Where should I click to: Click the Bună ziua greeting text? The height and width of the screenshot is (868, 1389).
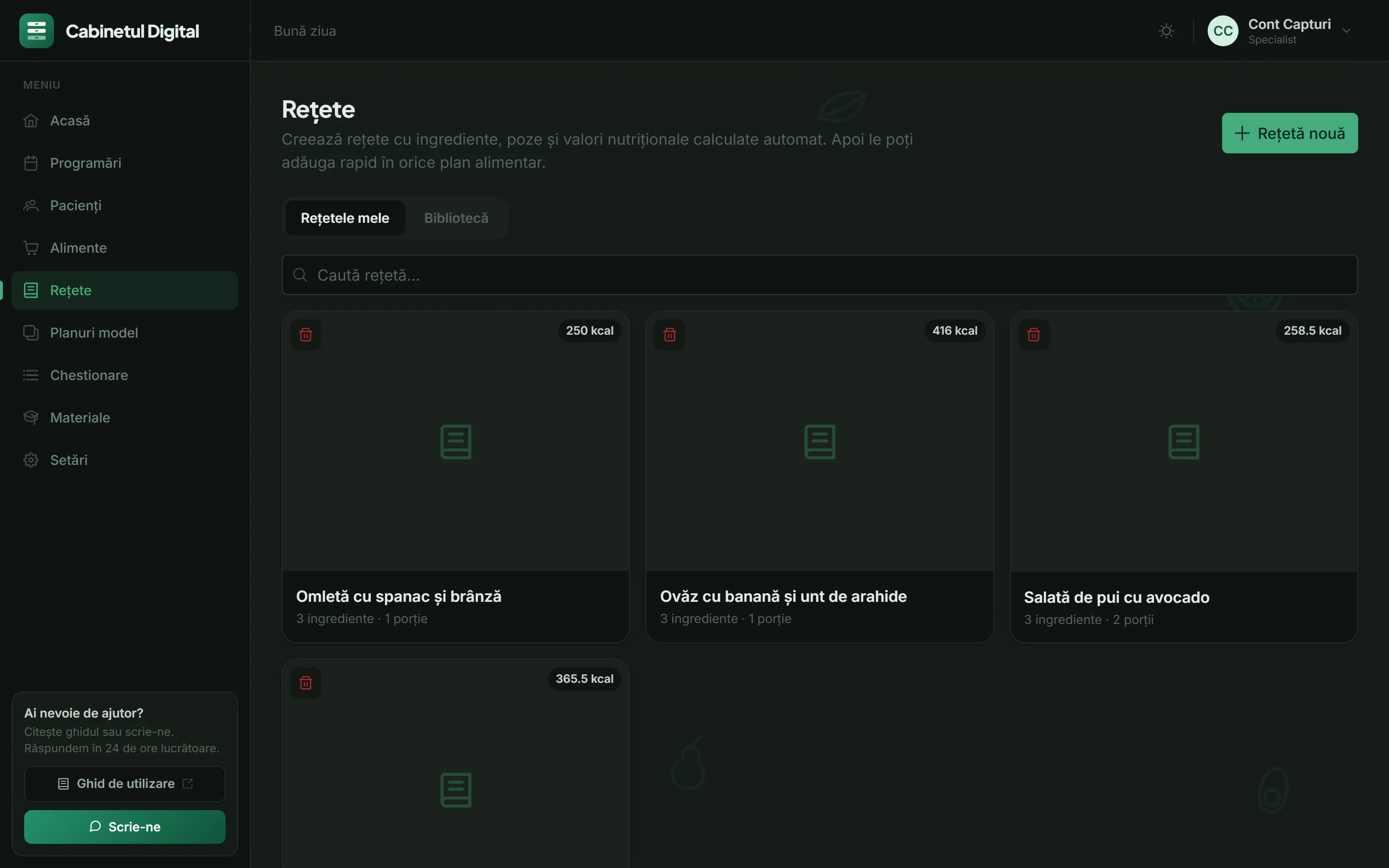305,31
